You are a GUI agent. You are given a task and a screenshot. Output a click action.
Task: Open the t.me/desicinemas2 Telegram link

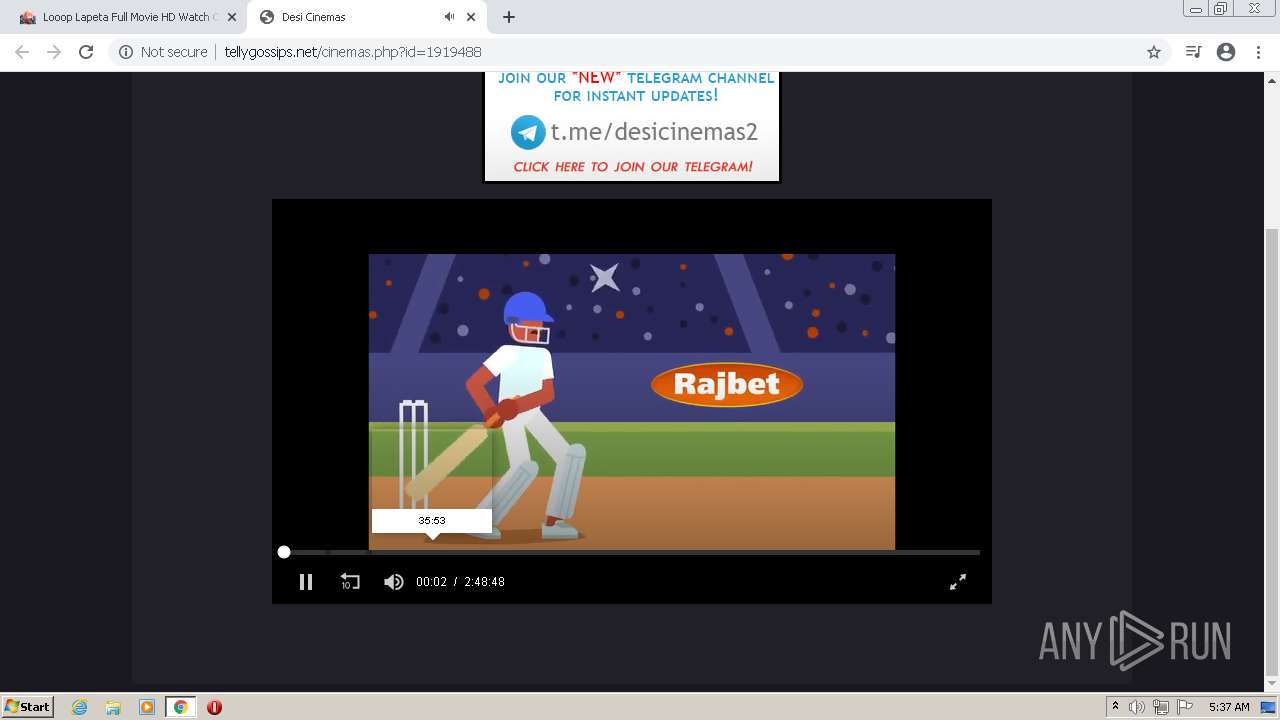[x=654, y=132]
